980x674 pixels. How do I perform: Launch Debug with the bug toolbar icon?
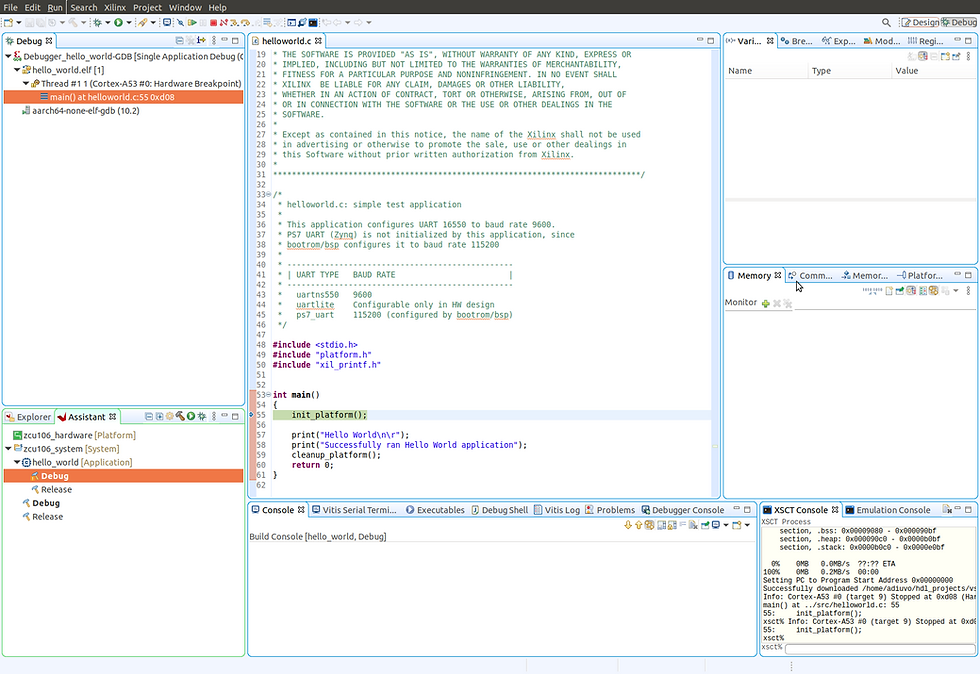(97, 23)
